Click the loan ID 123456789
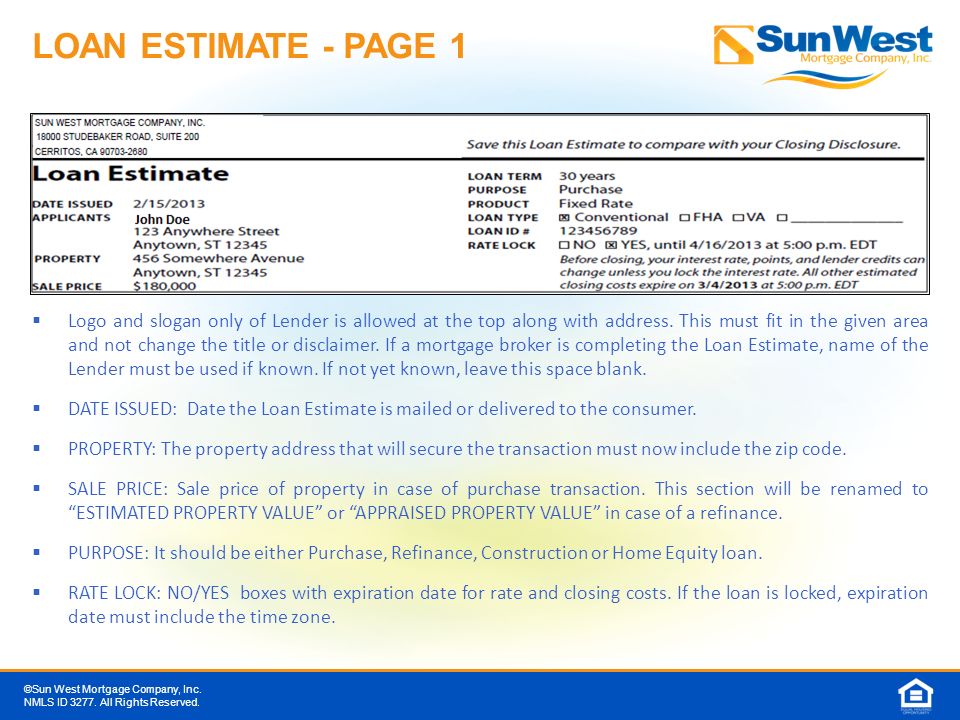This screenshot has height=720, width=960. [x=598, y=231]
